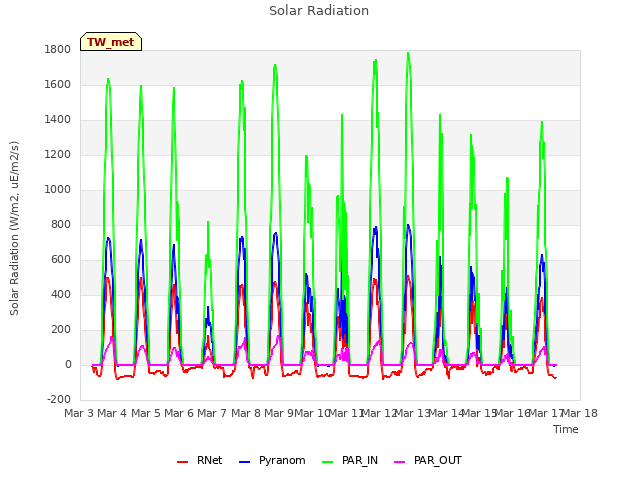Click the TW_met annotation label
This screenshot has width=640, height=480.
(111, 42)
